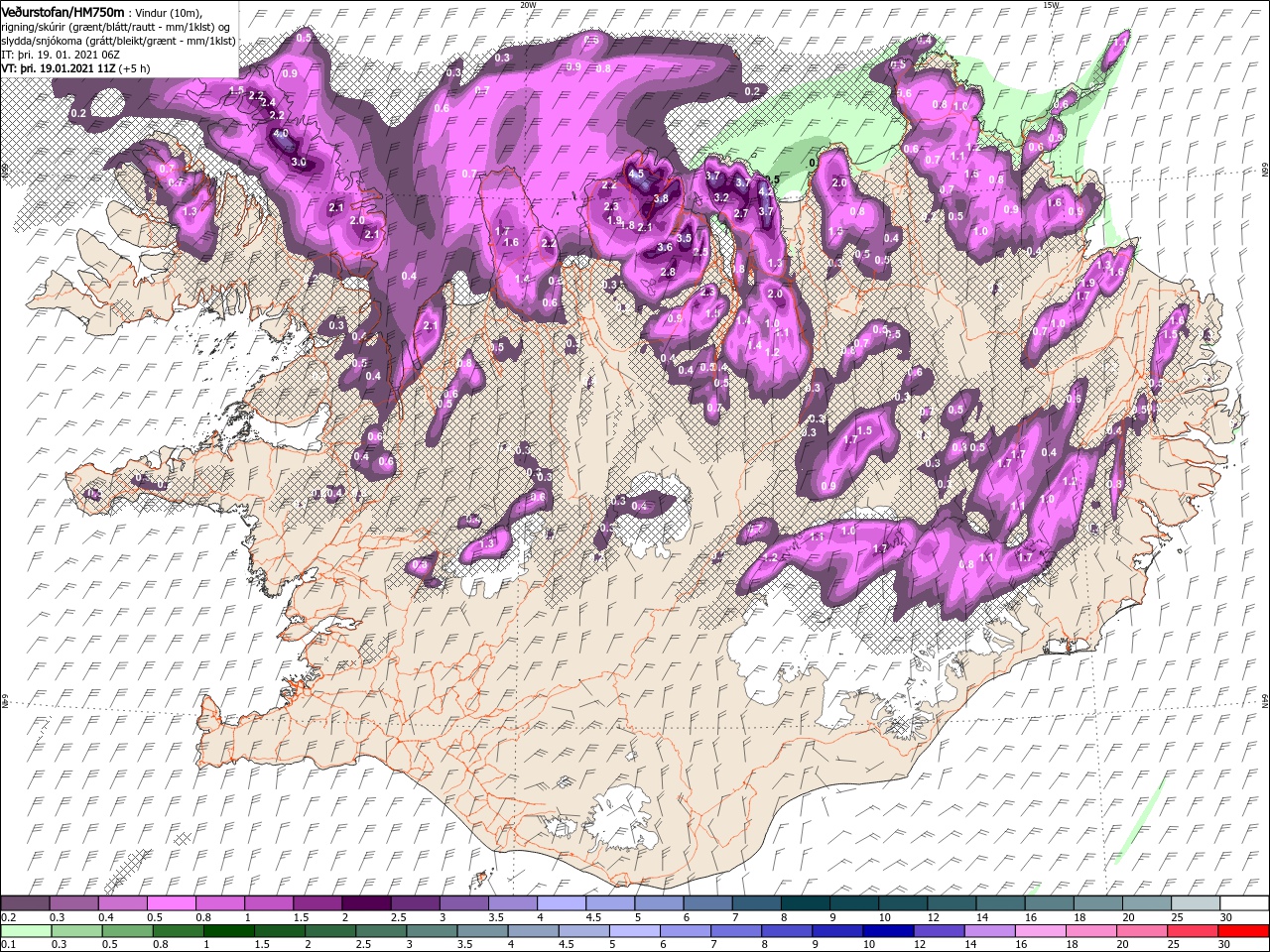The height and width of the screenshot is (952, 1270).
Task: Pick the lower scale deep blue swatch labeled 10
Action: point(889,930)
